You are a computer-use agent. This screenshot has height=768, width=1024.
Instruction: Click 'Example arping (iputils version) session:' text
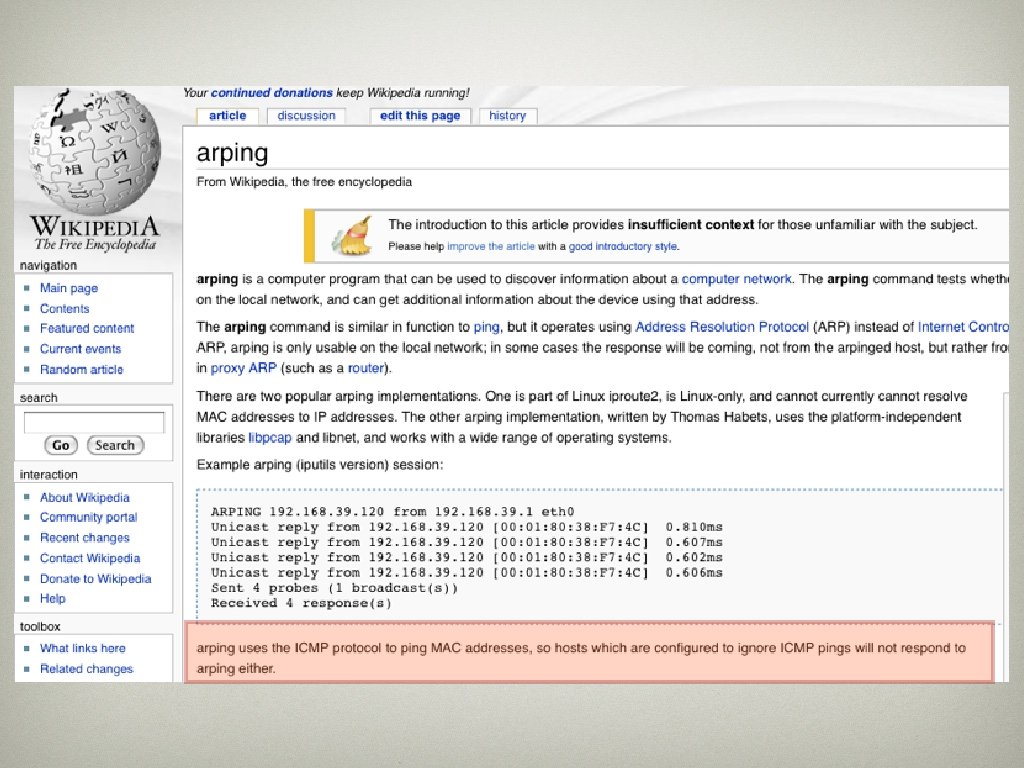(x=319, y=464)
